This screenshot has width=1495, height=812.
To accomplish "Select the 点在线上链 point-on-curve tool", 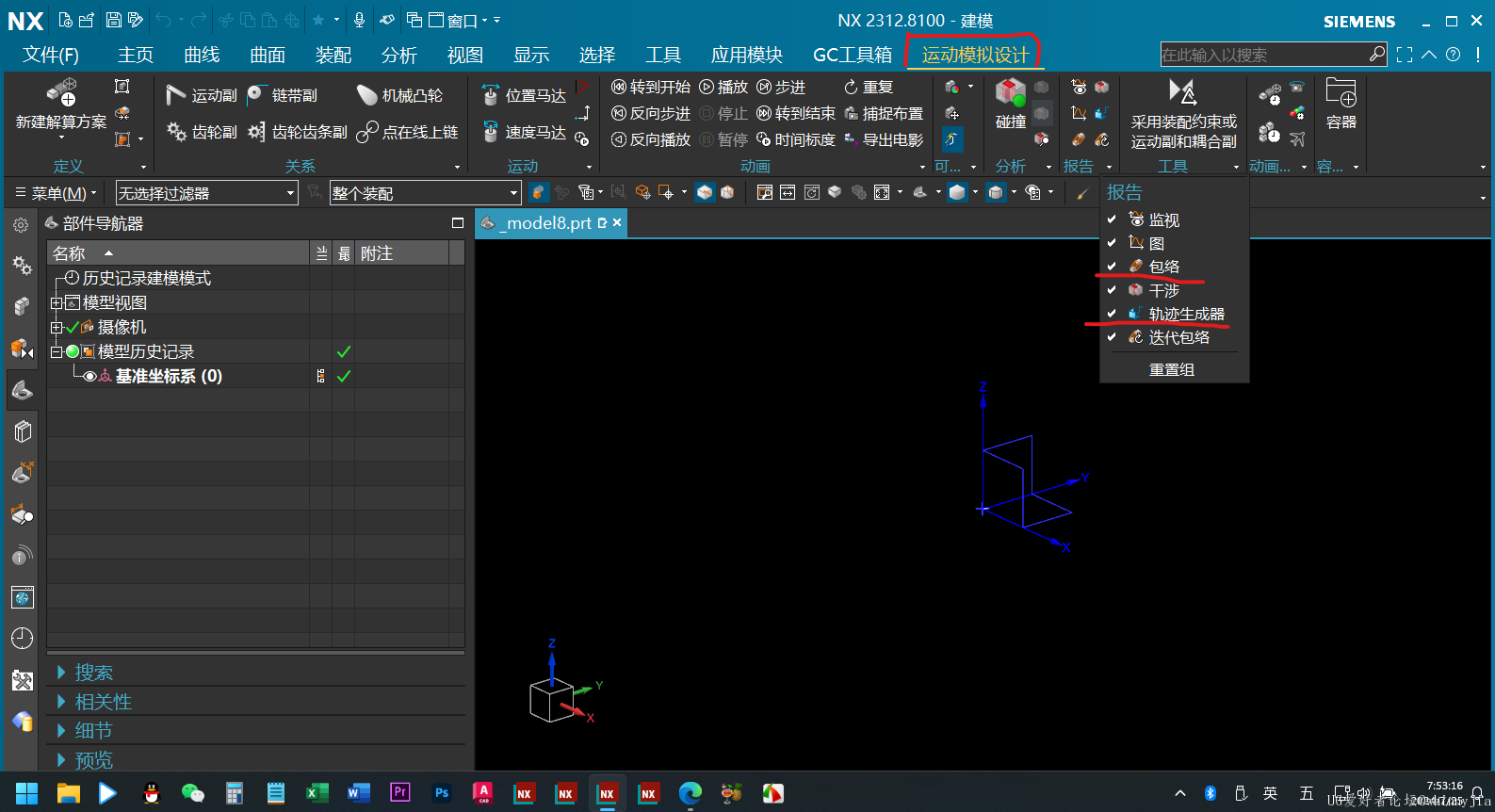I will pyautogui.click(x=407, y=132).
